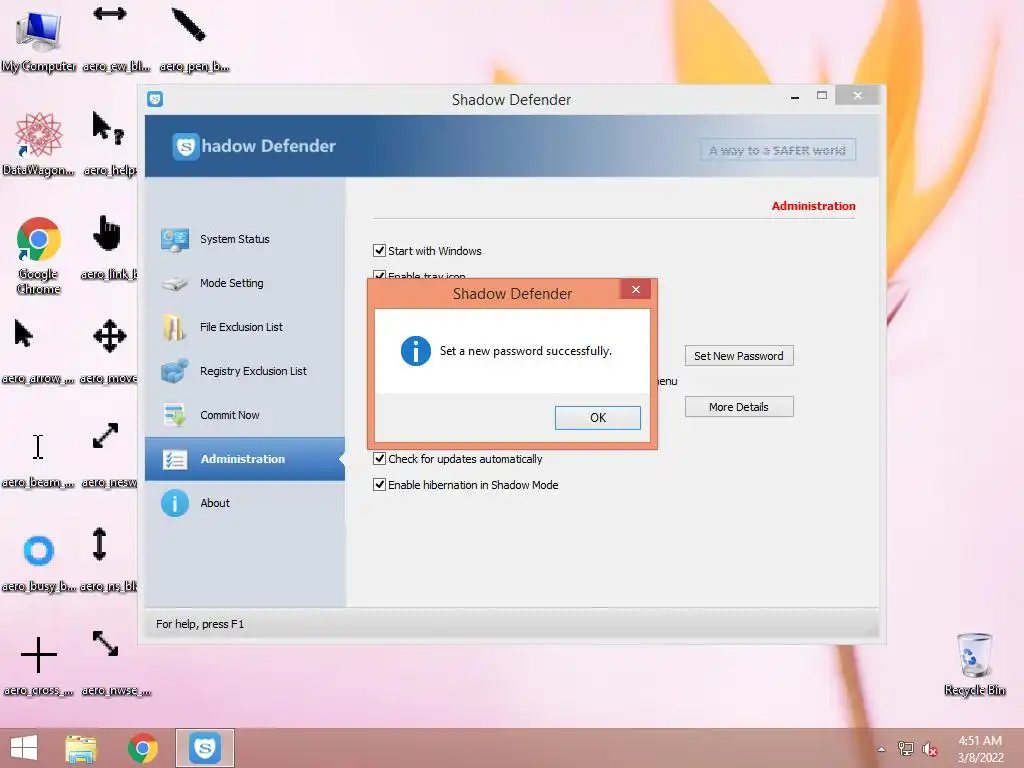Click the Shadow Defender shield logo in banner
Viewport: 1024px width, 768px height.
pos(185,146)
